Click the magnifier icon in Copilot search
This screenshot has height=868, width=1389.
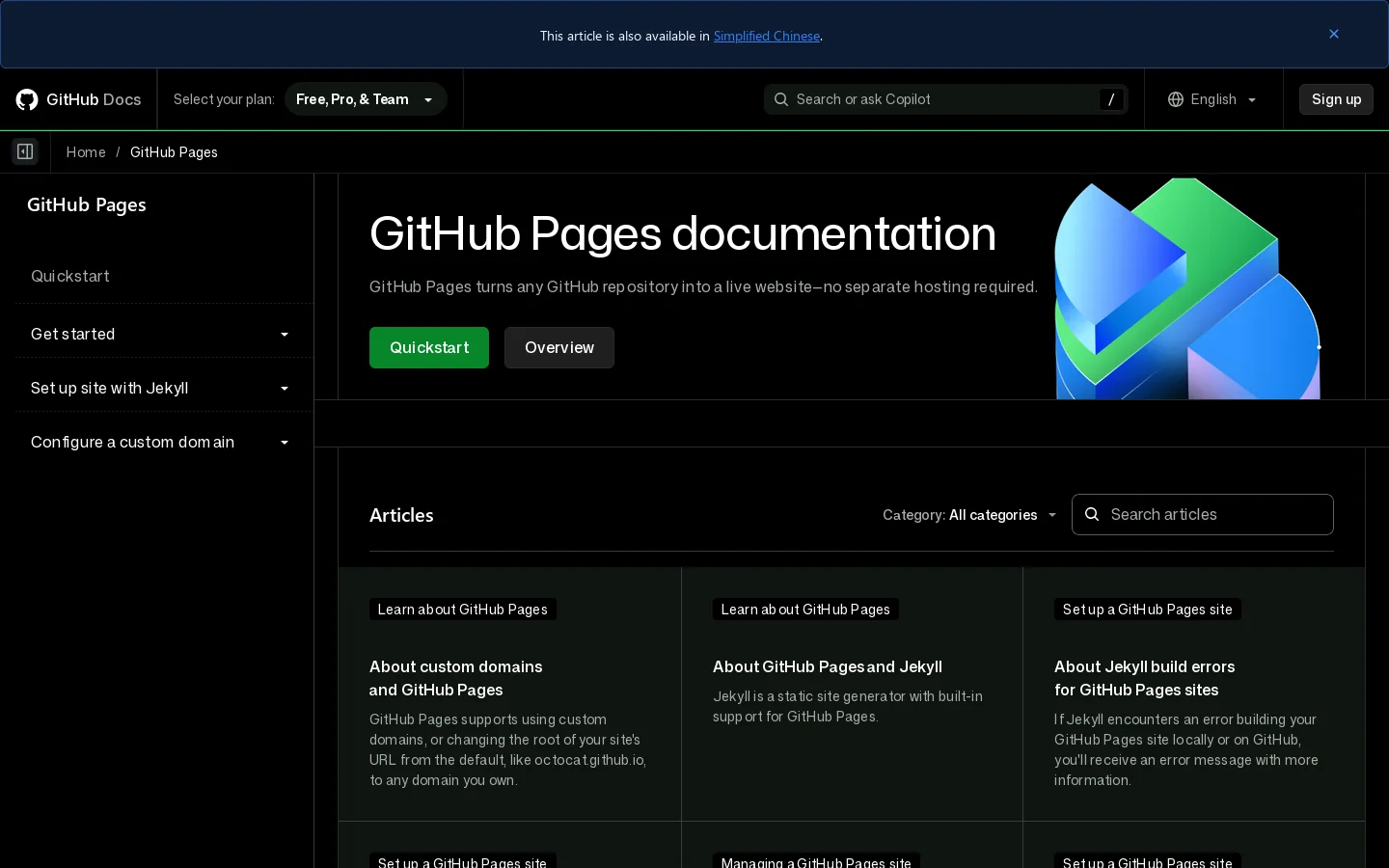pos(781,99)
